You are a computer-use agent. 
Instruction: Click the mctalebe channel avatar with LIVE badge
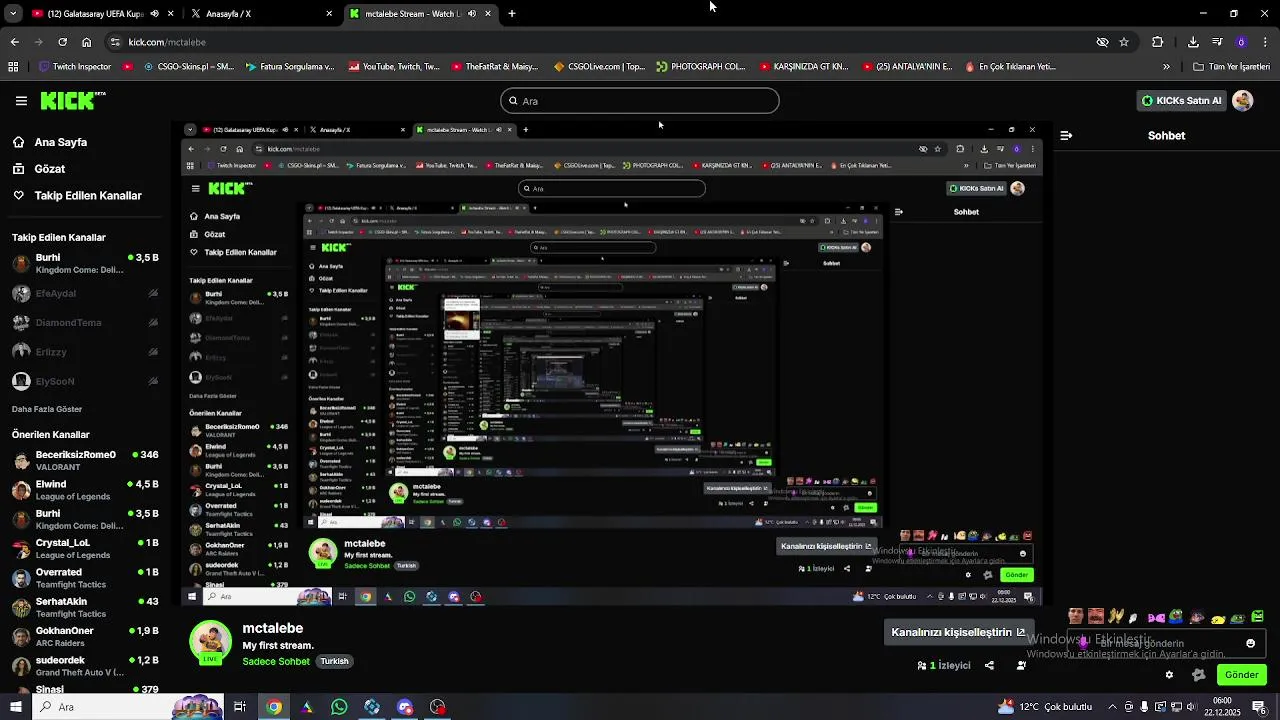pos(210,642)
